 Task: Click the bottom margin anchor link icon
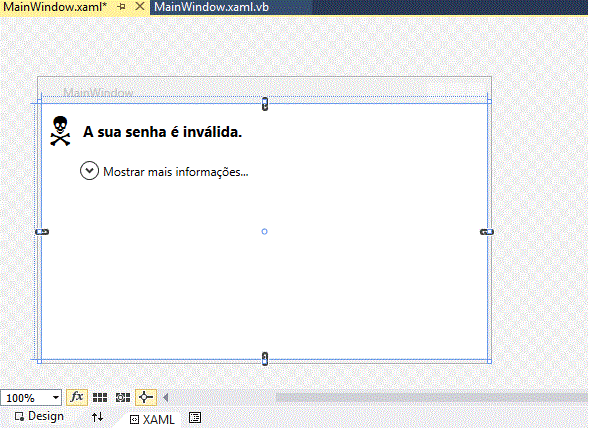point(265,359)
